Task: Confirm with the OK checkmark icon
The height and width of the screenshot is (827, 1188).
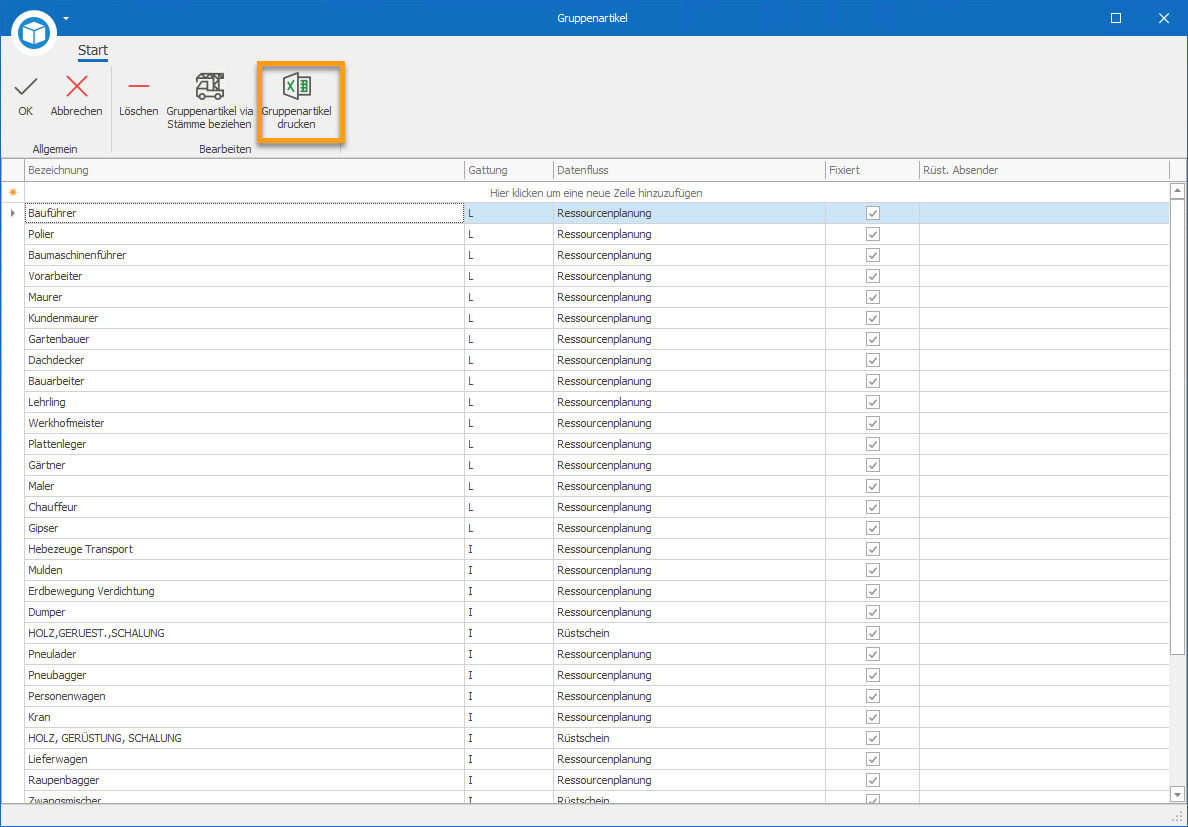Action: tap(26, 87)
